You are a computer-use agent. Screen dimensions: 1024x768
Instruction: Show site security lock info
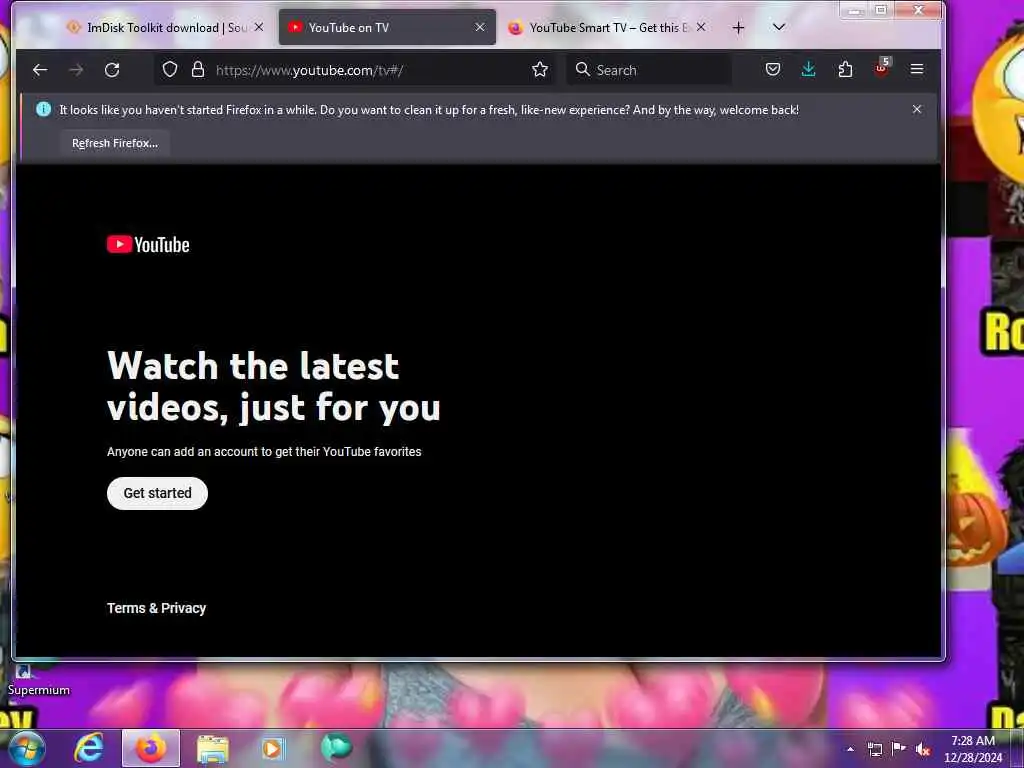(x=198, y=70)
